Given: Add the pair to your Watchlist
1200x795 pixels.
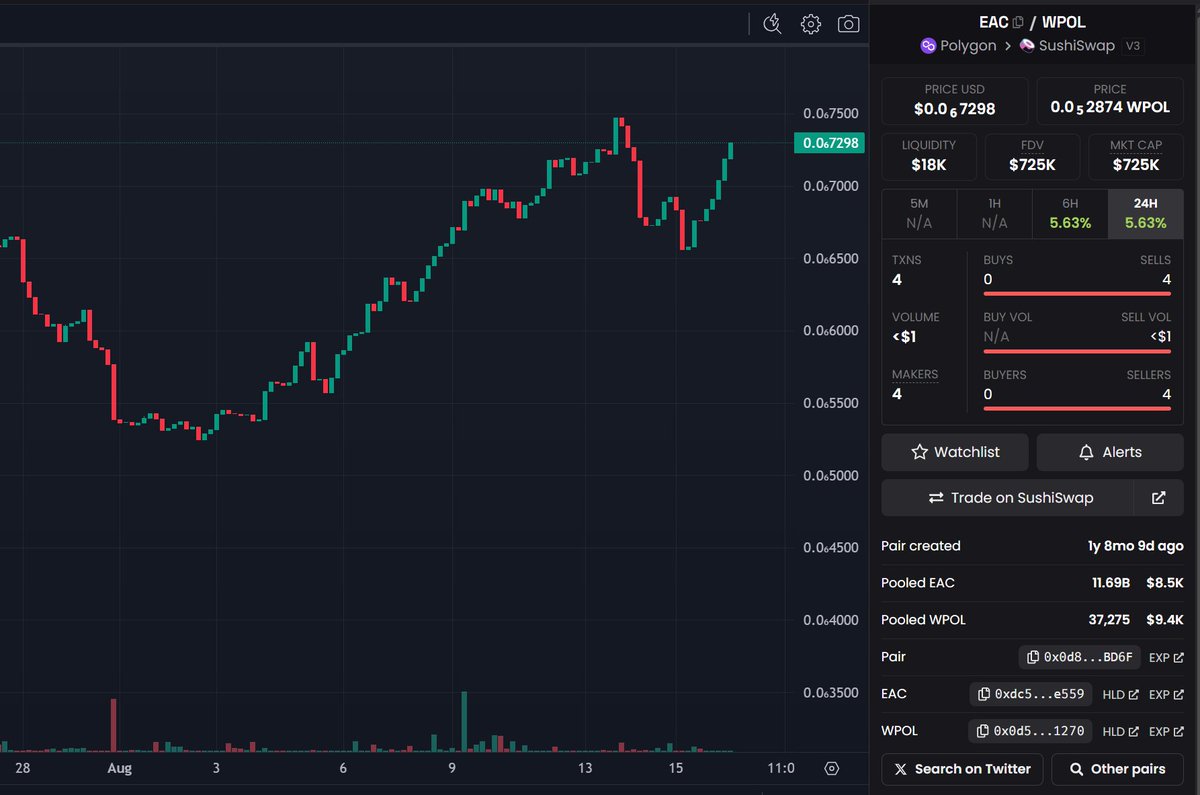Looking at the screenshot, I should click(954, 452).
